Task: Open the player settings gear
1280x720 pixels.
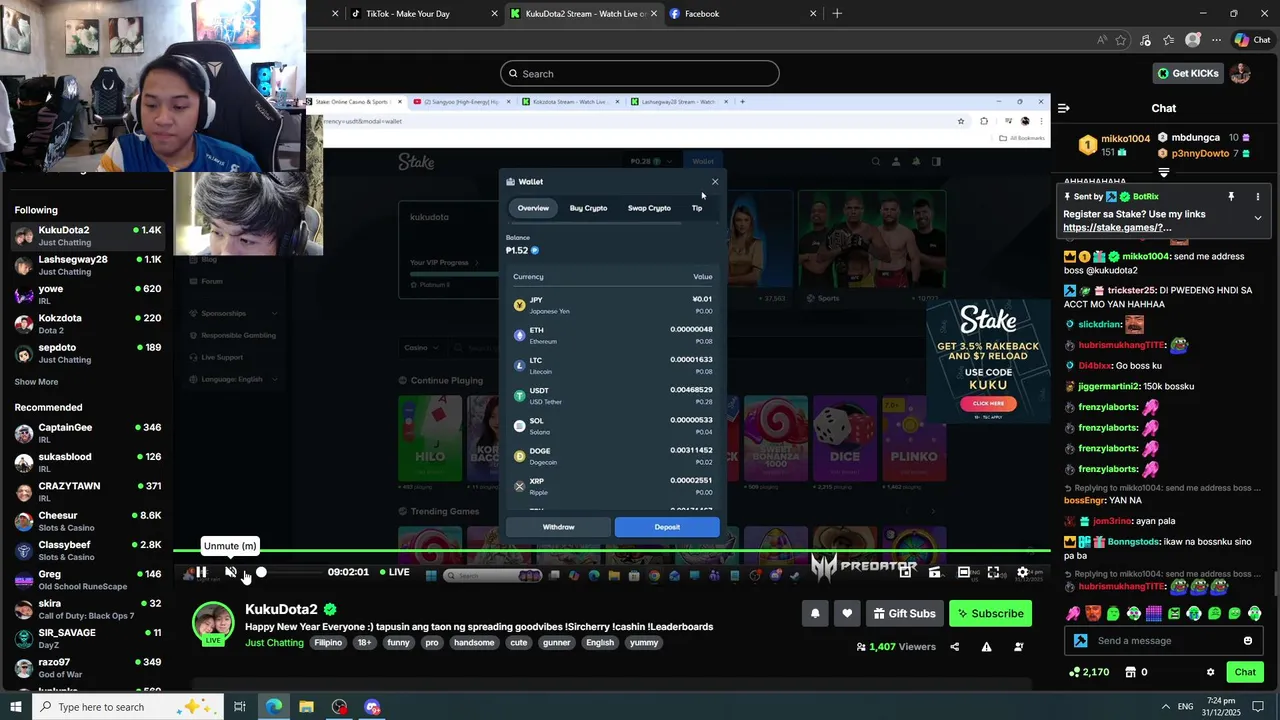Action: tap(1022, 572)
